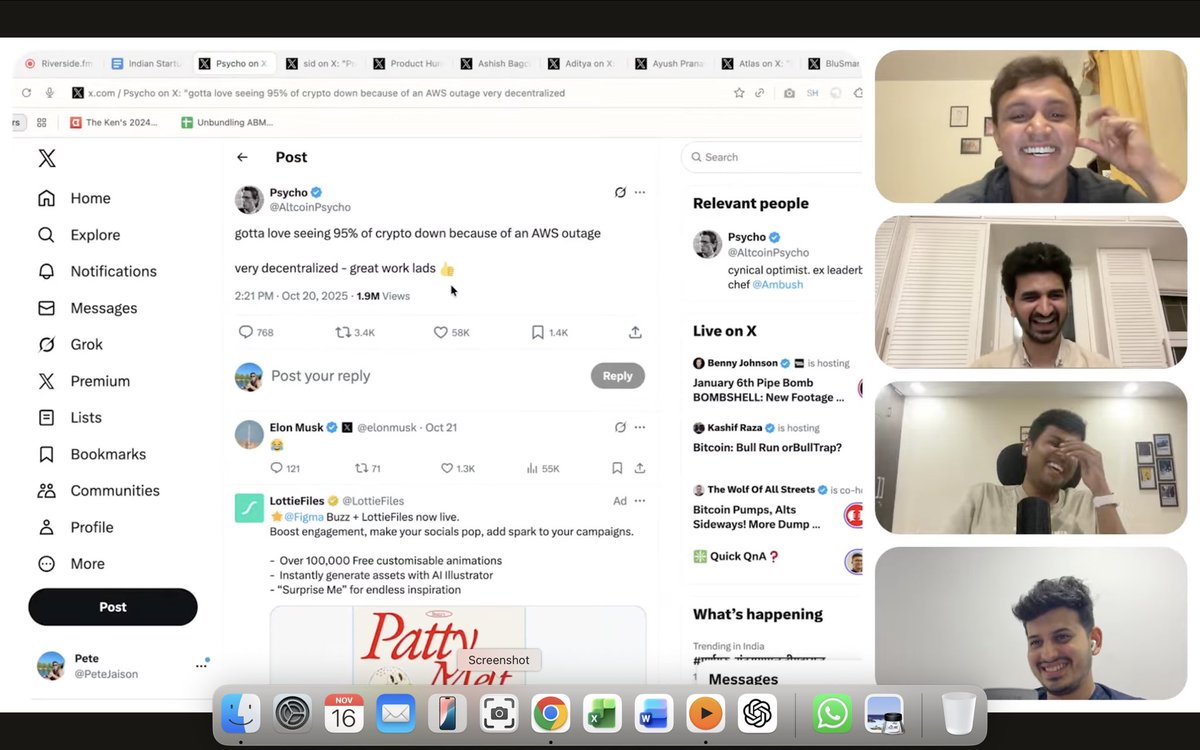Image resolution: width=1200 pixels, height=750 pixels.
Task: Go back using the Post arrow
Action: 242,157
